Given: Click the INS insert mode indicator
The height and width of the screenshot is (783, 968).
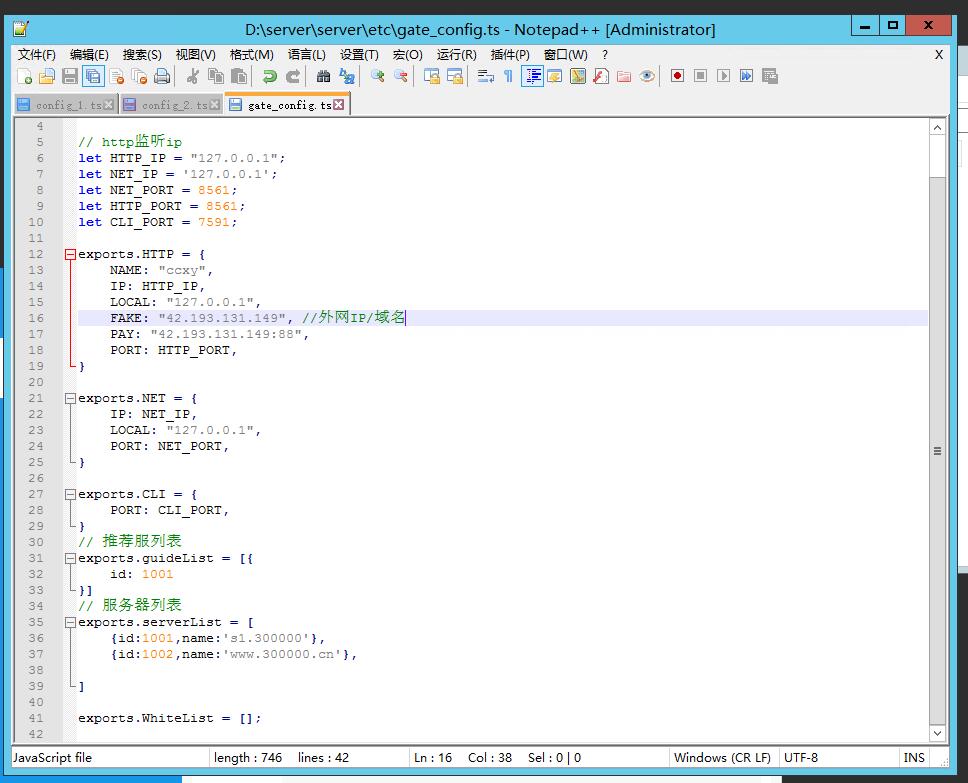Looking at the screenshot, I should (x=913, y=757).
